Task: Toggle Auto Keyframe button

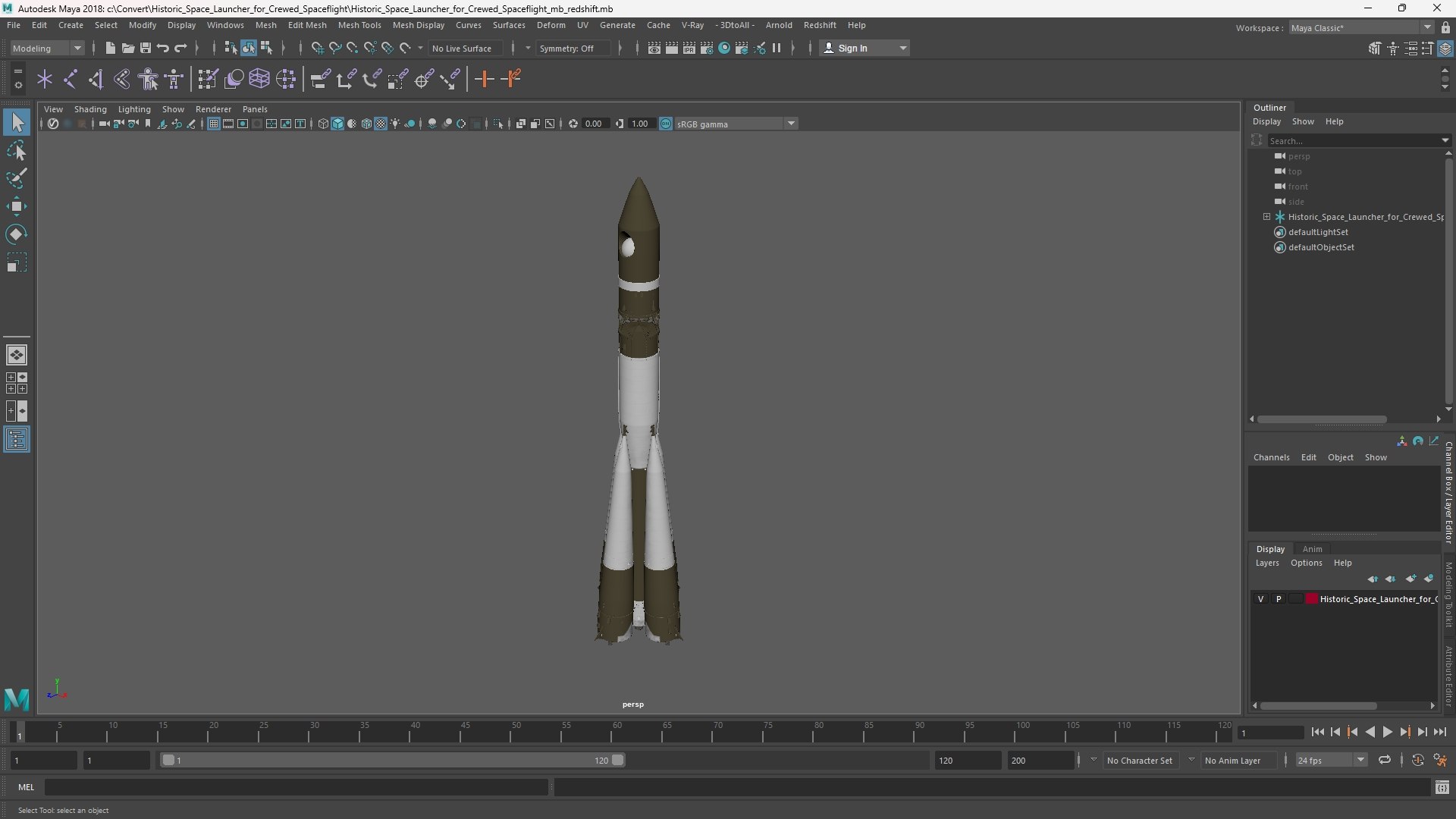Action: [x=1417, y=760]
